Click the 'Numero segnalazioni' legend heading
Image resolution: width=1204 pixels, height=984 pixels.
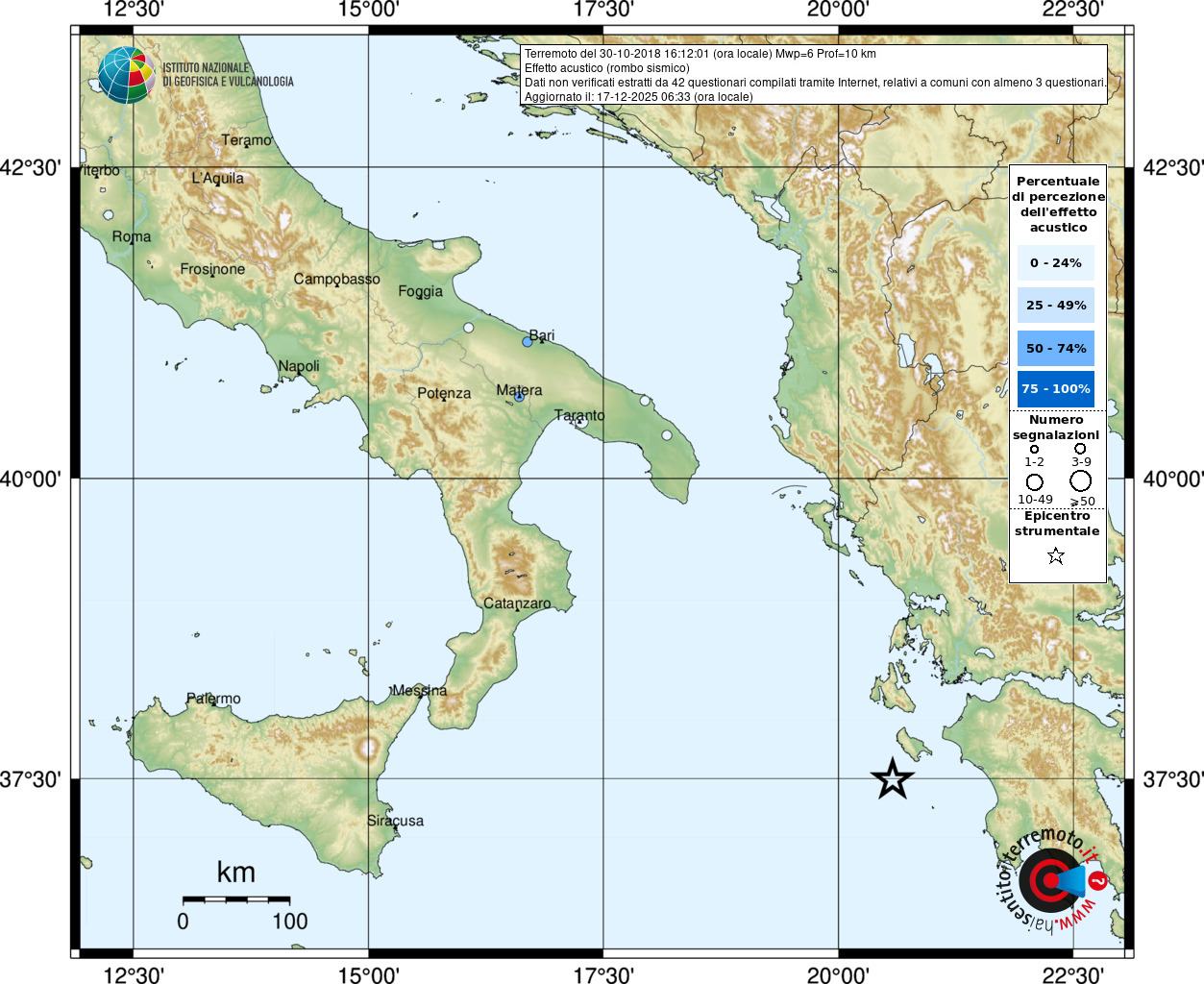pos(1056,427)
